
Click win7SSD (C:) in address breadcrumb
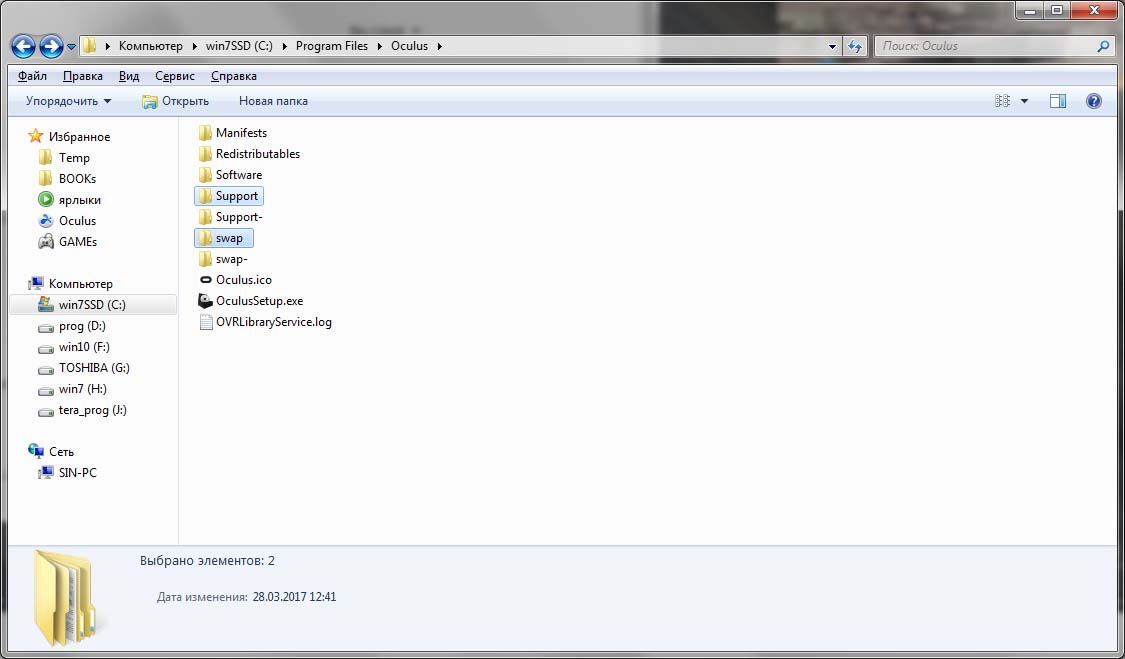239,46
